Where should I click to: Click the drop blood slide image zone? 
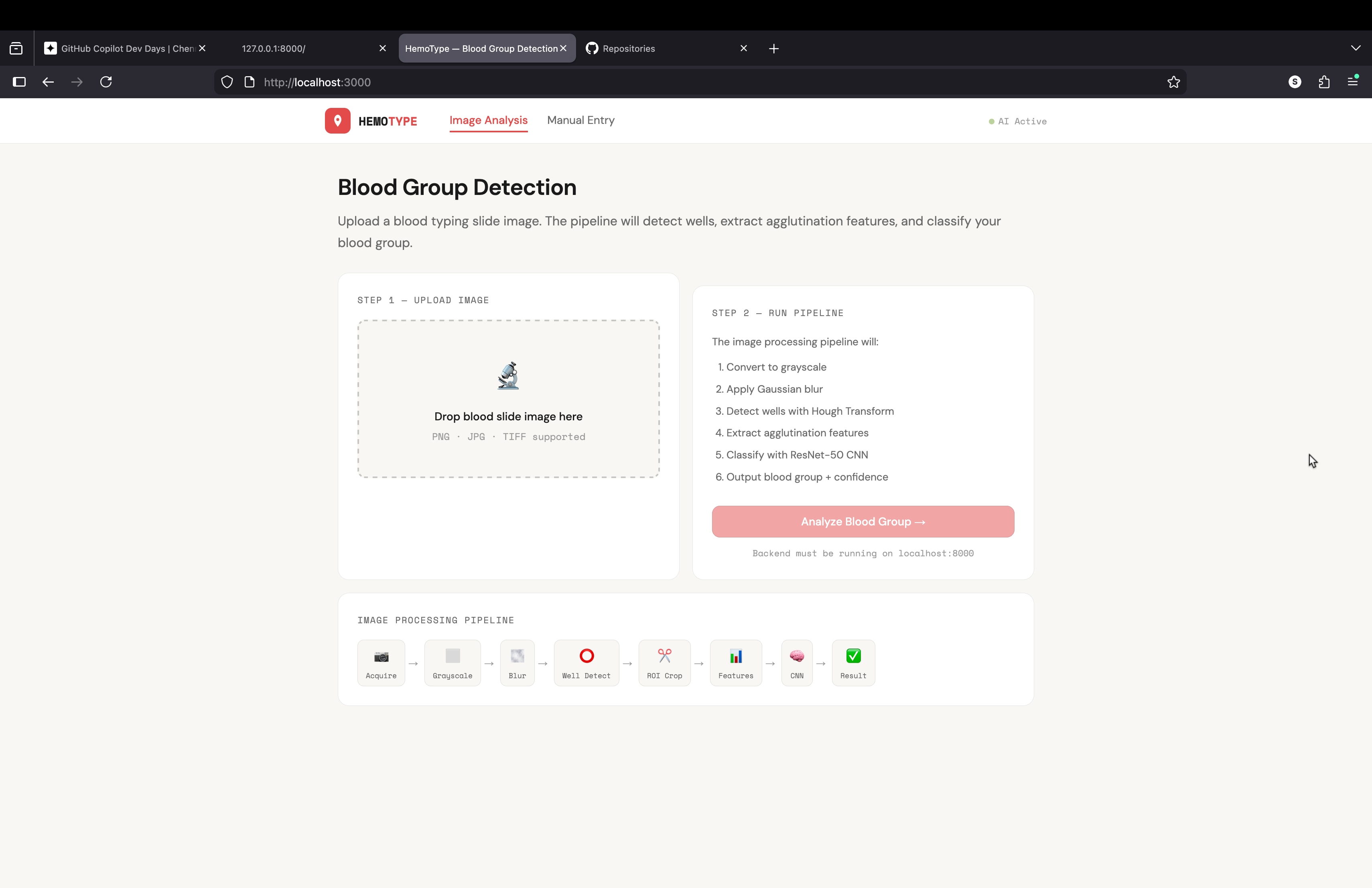(x=508, y=416)
